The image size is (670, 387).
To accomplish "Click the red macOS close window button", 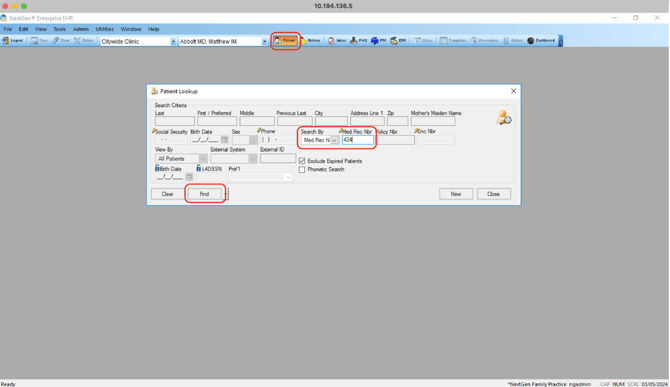I will tap(5, 6).
